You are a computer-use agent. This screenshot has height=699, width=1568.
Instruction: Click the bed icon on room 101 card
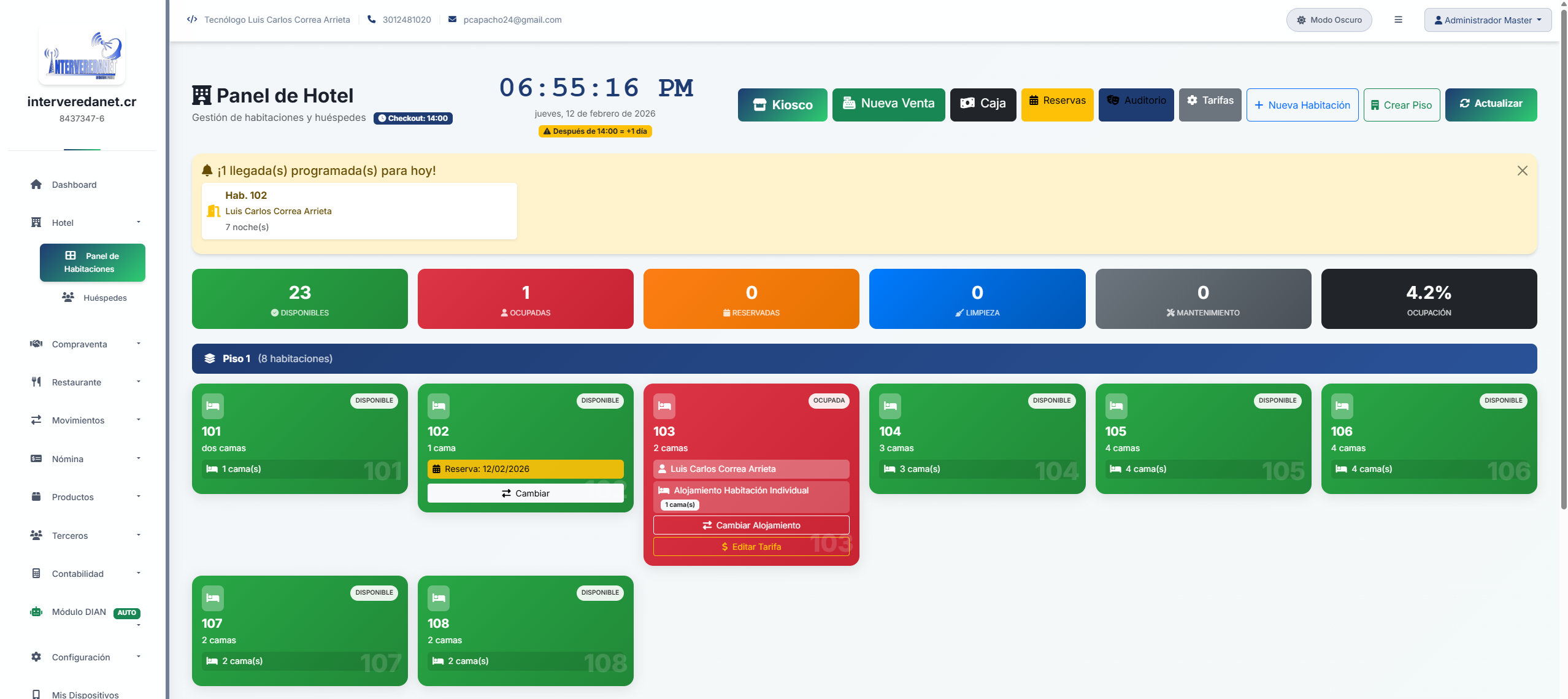click(212, 406)
